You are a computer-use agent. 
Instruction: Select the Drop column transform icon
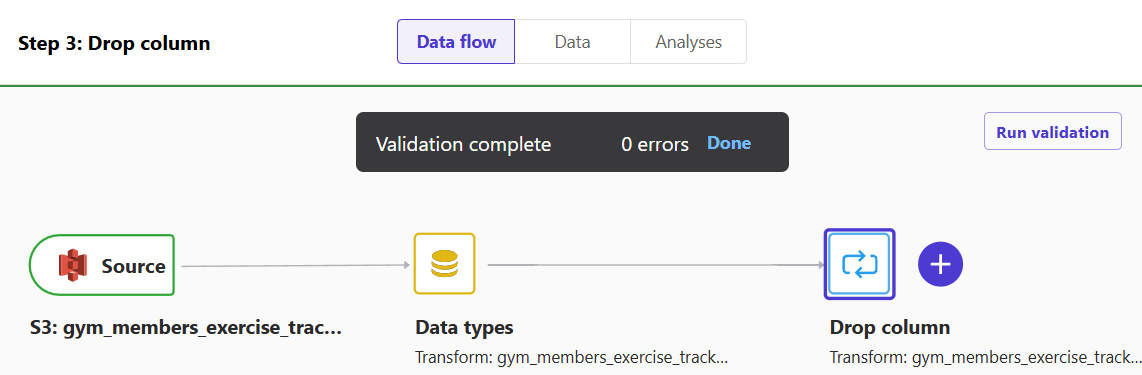pos(859,264)
